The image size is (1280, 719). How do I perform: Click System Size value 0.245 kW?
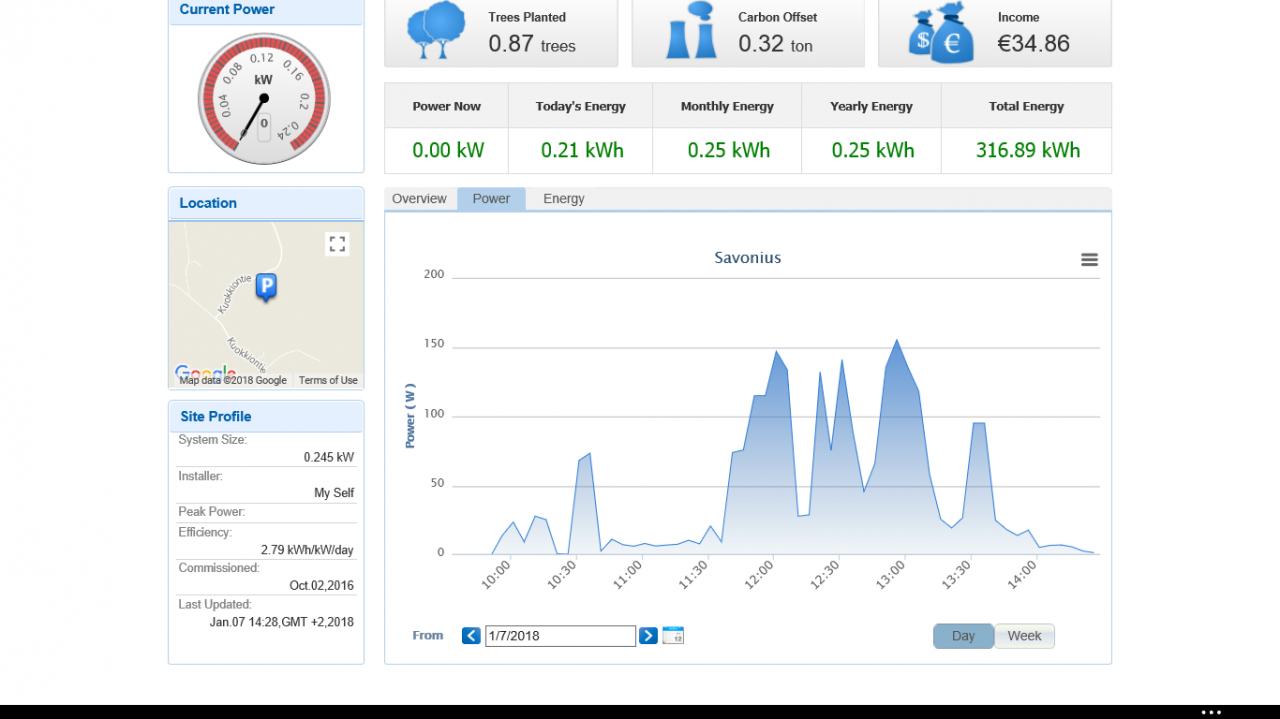[329, 458]
